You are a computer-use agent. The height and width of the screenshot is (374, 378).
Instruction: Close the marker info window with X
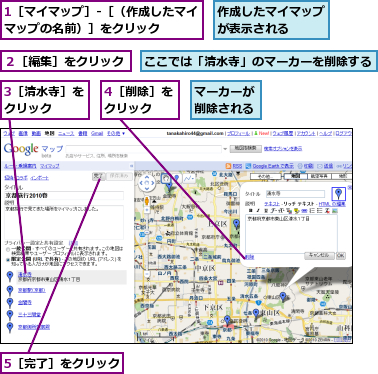click(x=350, y=187)
